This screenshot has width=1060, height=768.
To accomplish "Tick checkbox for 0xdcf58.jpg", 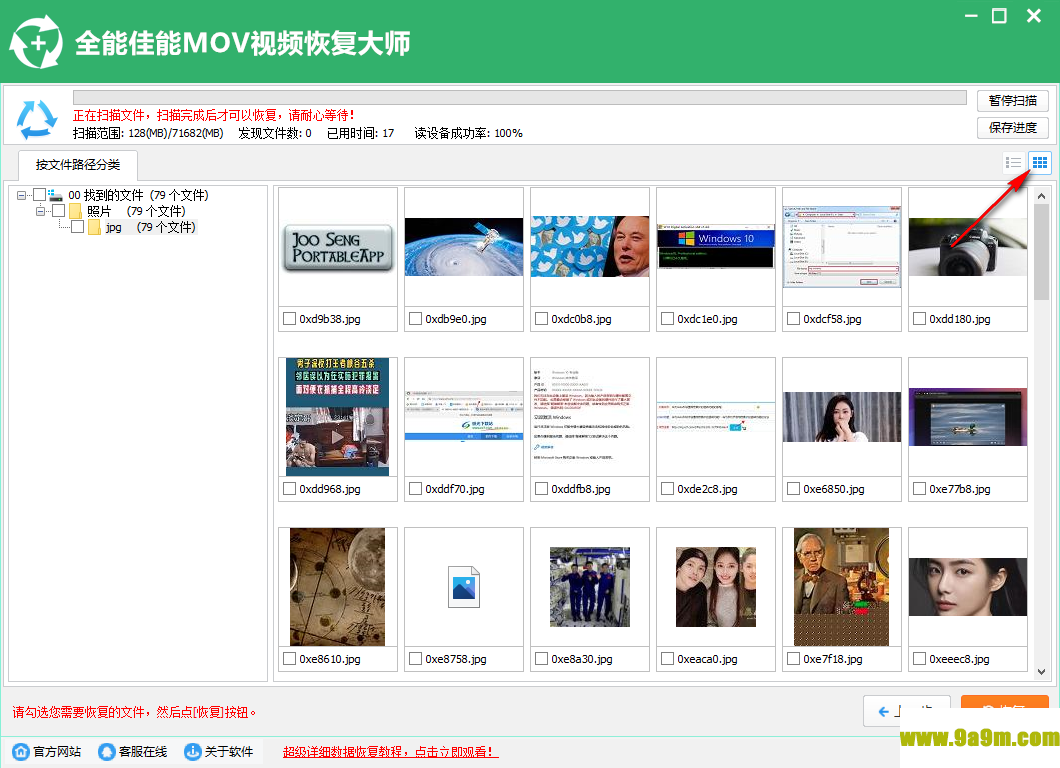I will click(x=793, y=318).
